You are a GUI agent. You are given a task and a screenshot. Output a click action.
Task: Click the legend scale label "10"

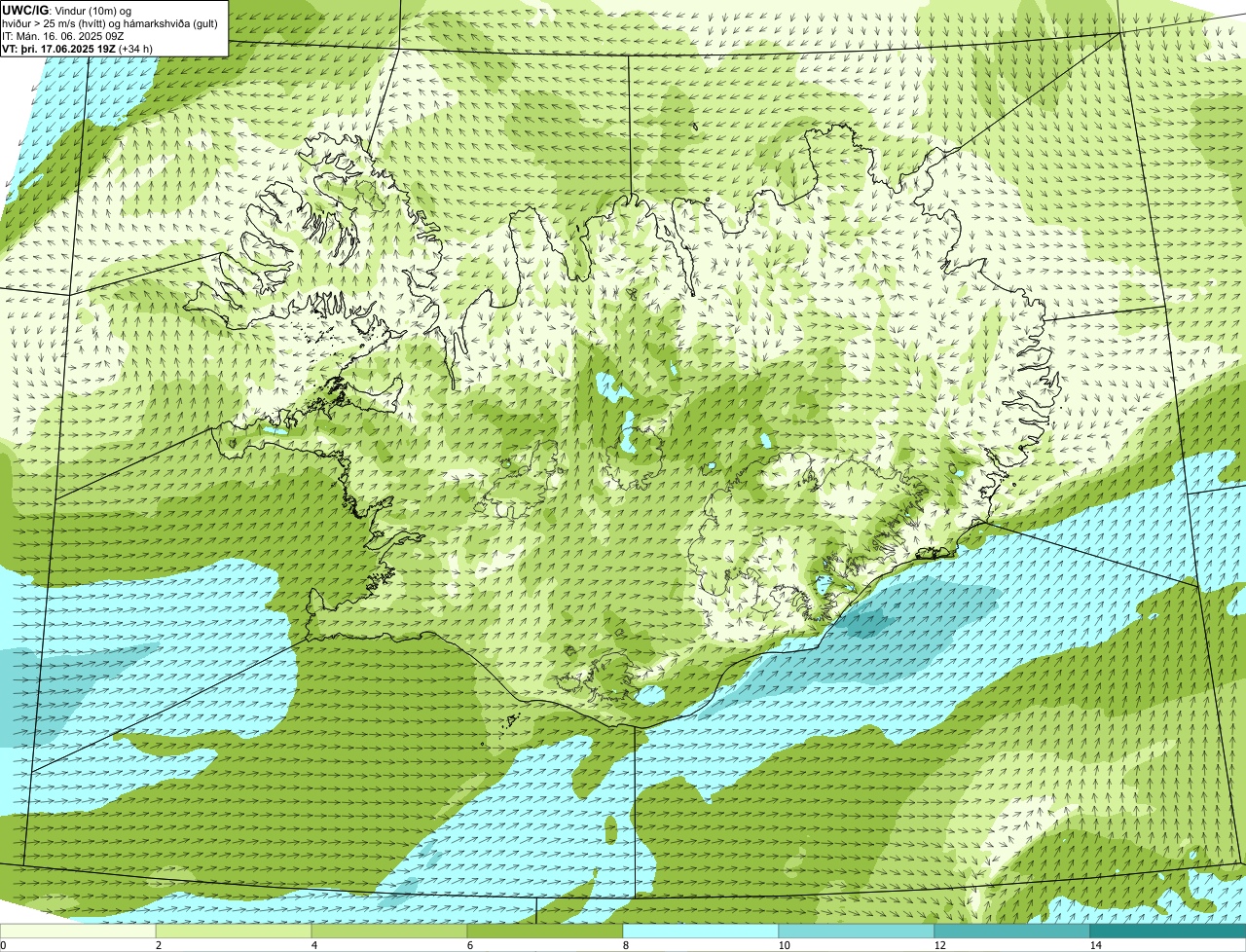[x=784, y=945]
